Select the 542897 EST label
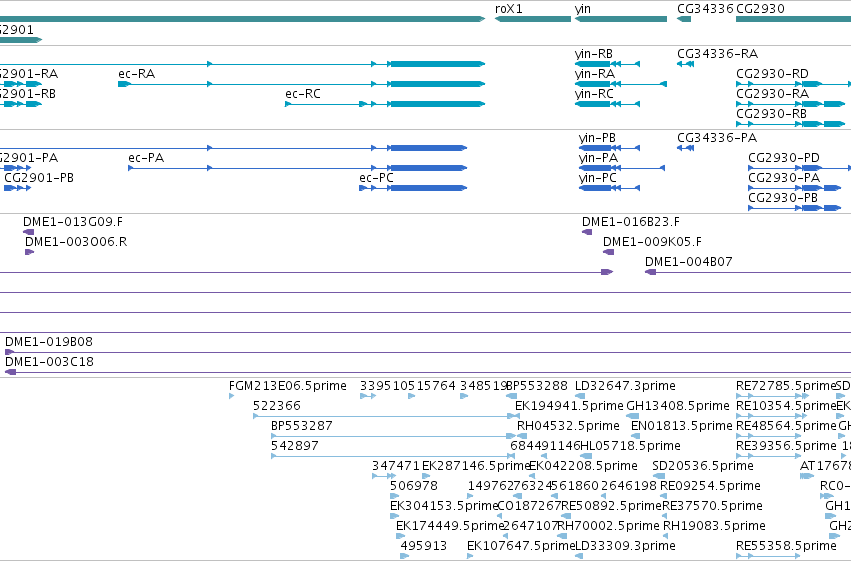 pos(295,446)
